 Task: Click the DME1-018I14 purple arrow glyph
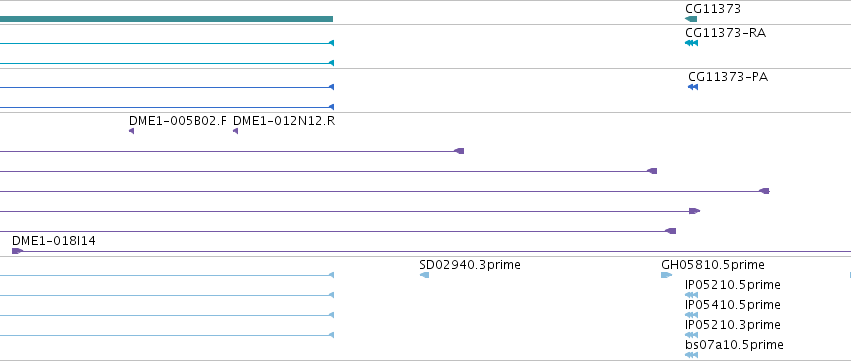click(17, 251)
